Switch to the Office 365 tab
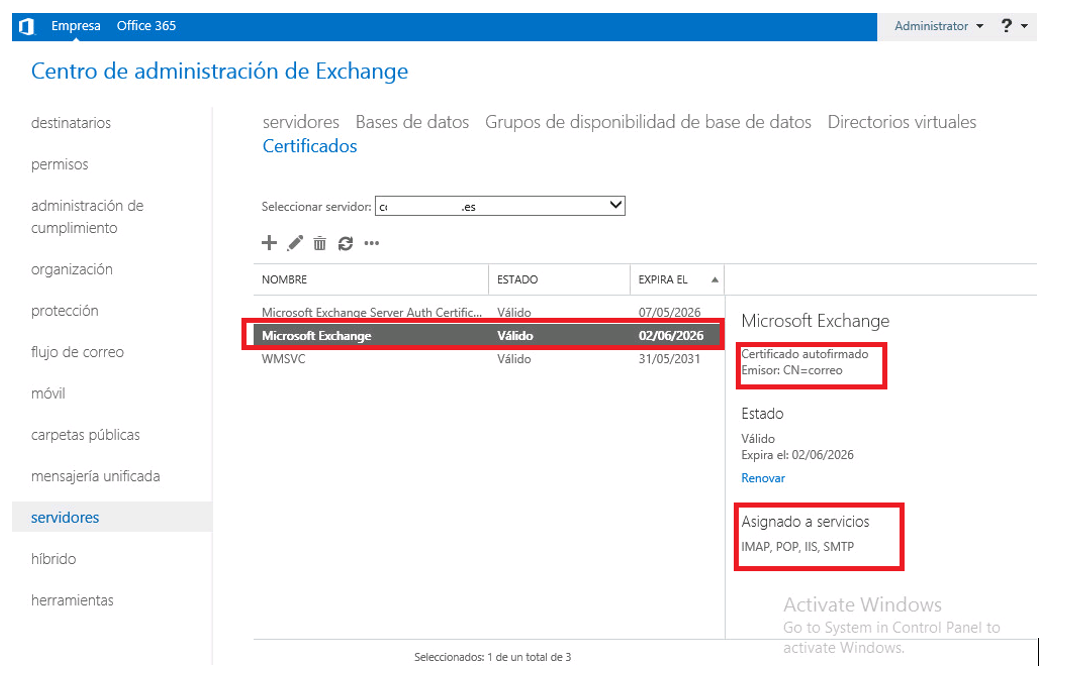1071x675 pixels. (x=146, y=26)
